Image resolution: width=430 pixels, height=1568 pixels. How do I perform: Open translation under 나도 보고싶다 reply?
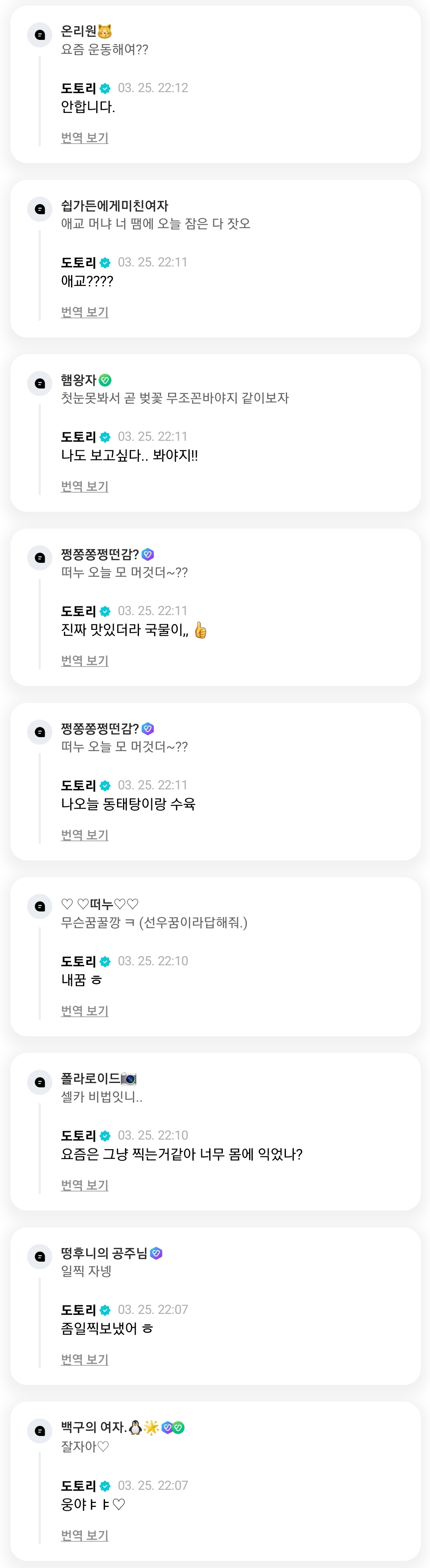(85, 486)
